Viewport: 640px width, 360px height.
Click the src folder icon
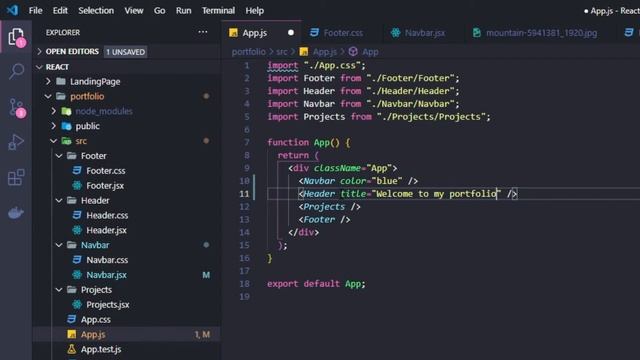[66, 141]
